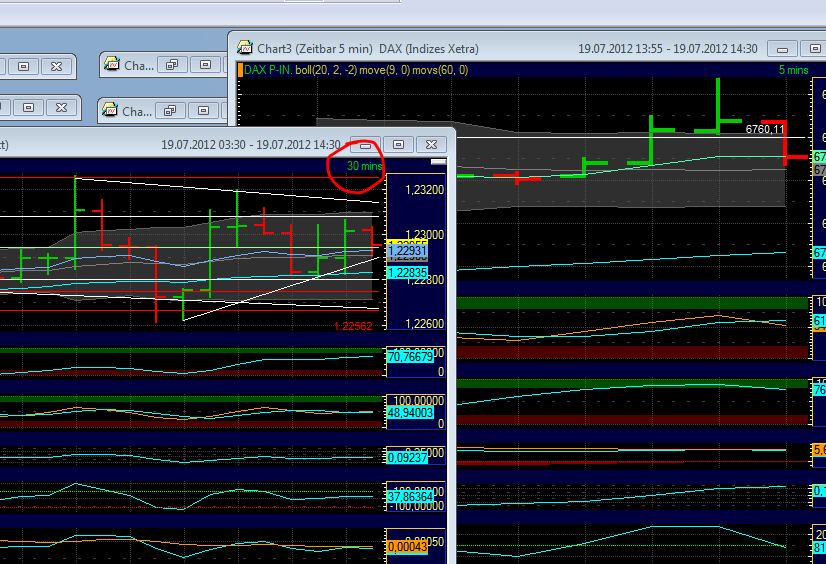Click the 30 mins timeframe label
This screenshot has width=826, height=564.
click(x=365, y=166)
